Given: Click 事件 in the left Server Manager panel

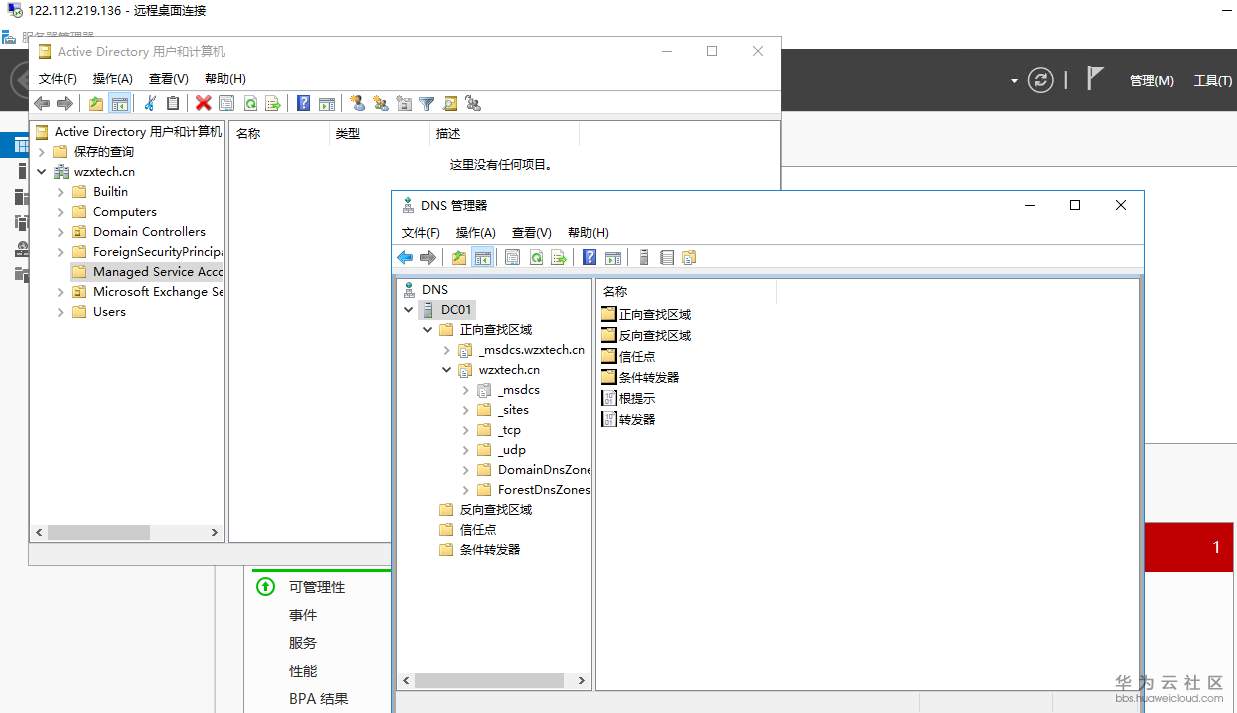Looking at the screenshot, I should coord(302,615).
